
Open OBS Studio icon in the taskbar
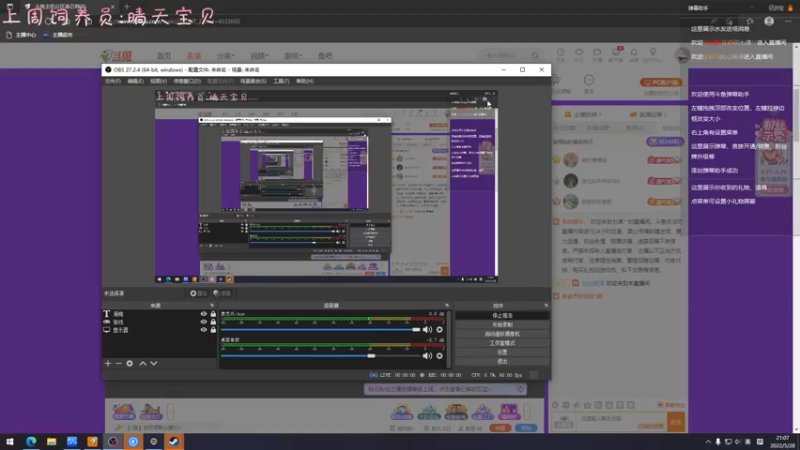coord(113,441)
